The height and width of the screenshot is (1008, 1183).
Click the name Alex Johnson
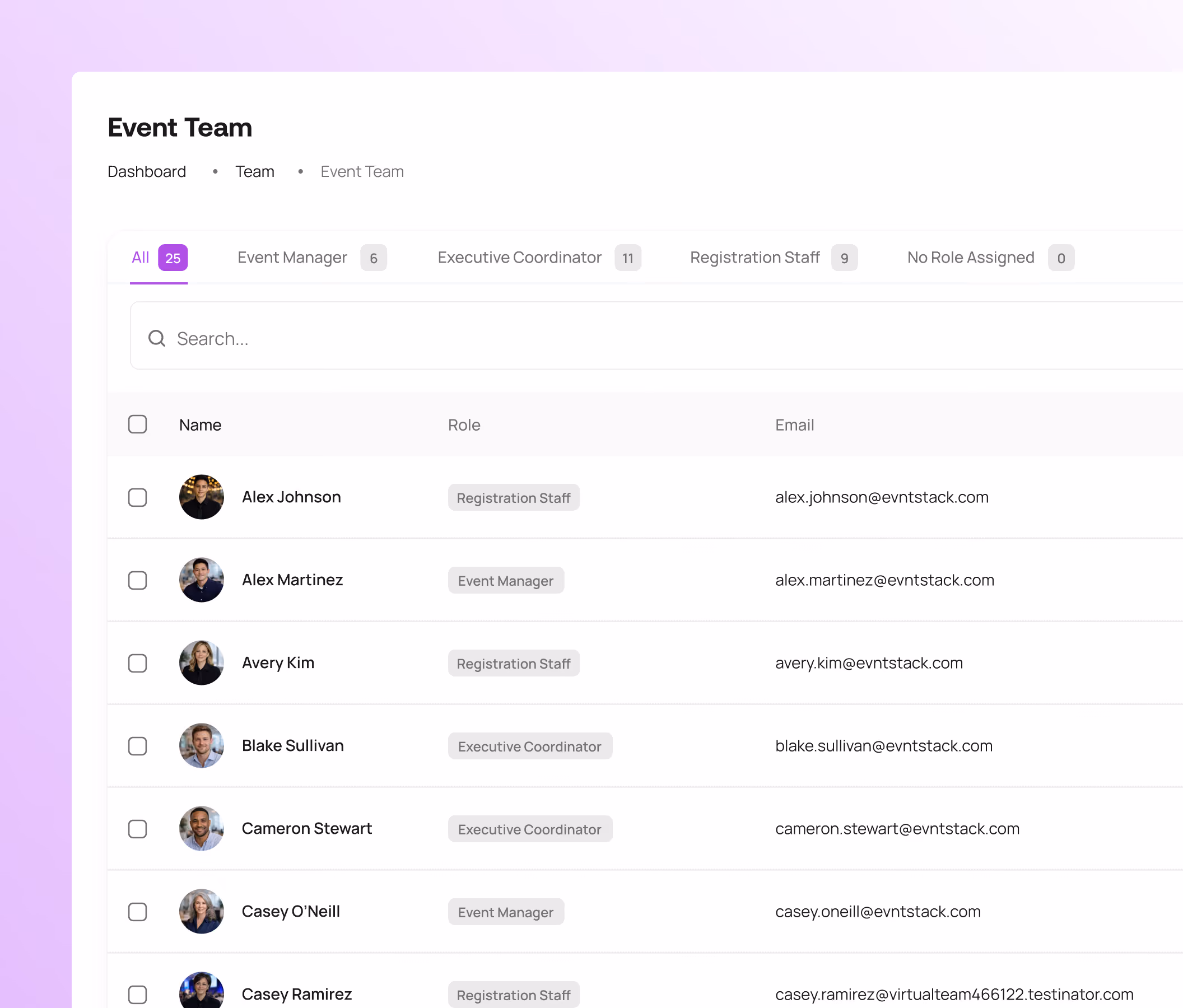click(291, 497)
